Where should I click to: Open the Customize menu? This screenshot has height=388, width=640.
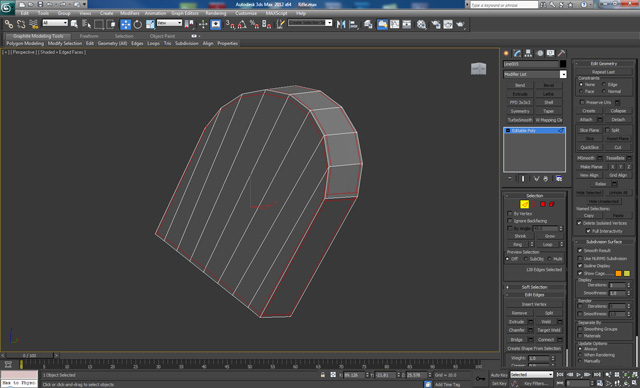(246, 13)
